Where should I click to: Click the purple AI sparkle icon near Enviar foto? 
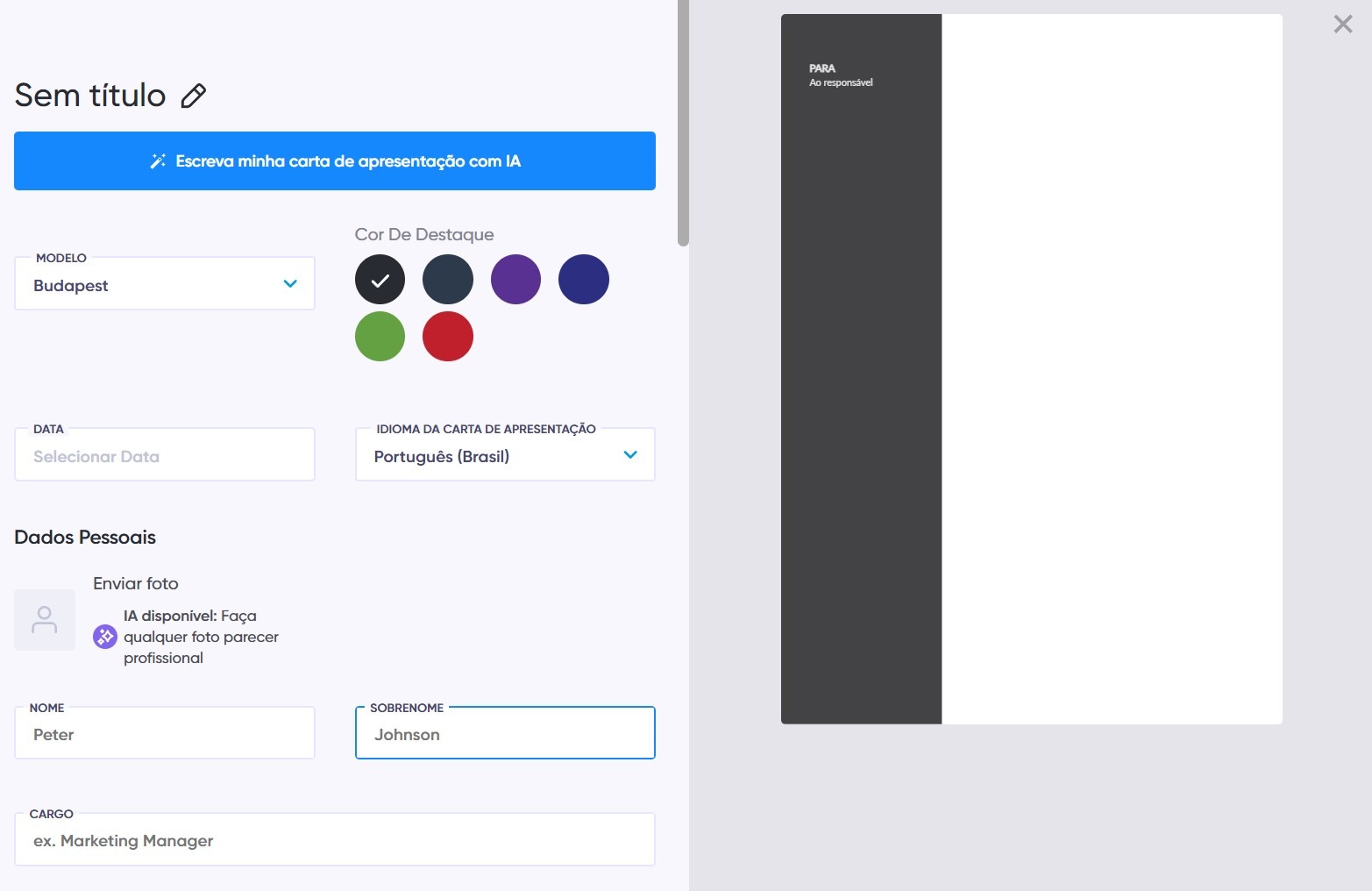click(x=104, y=637)
